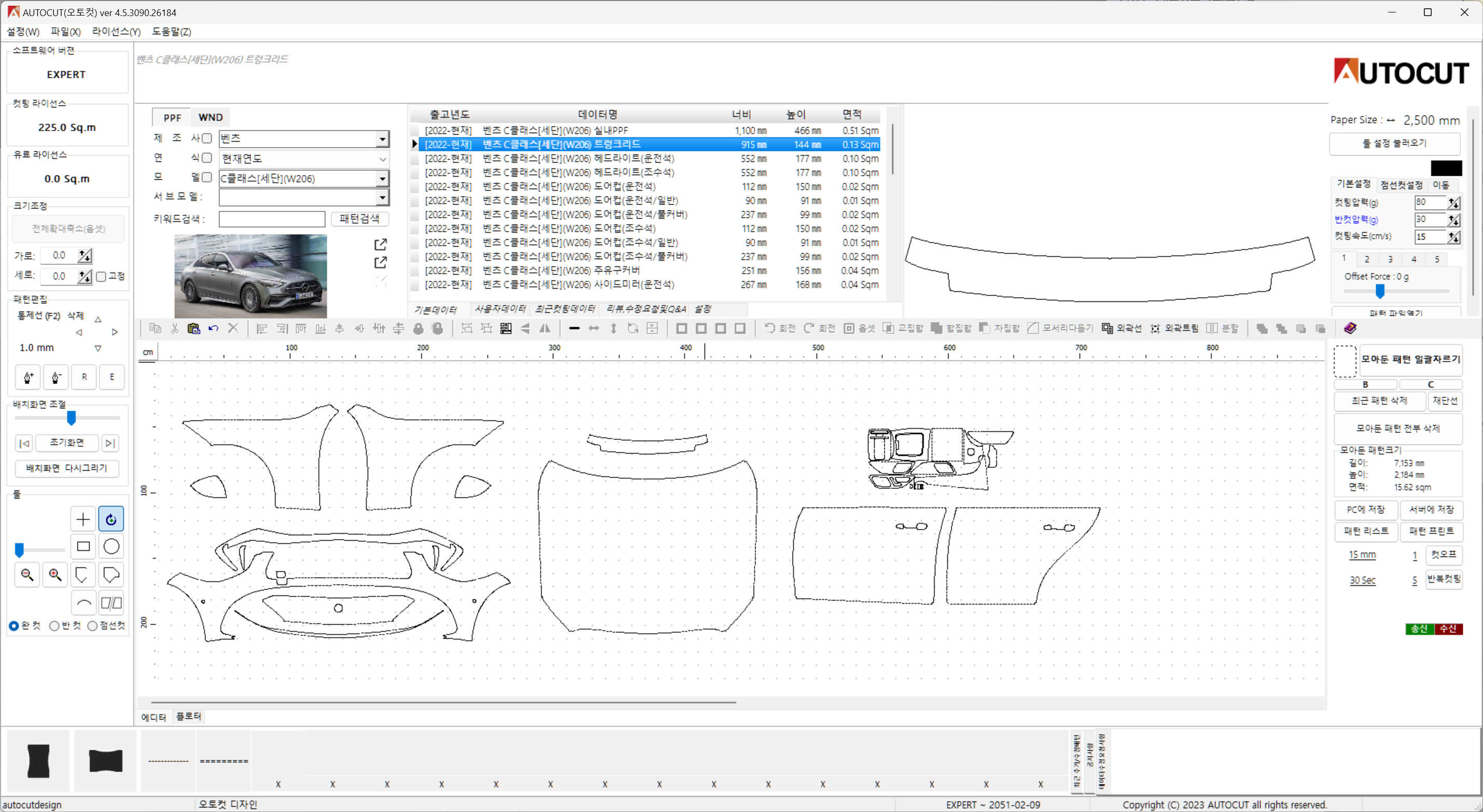The height and width of the screenshot is (812, 1483).
Task: Check the 모델 model checkbox
Action: point(207,177)
